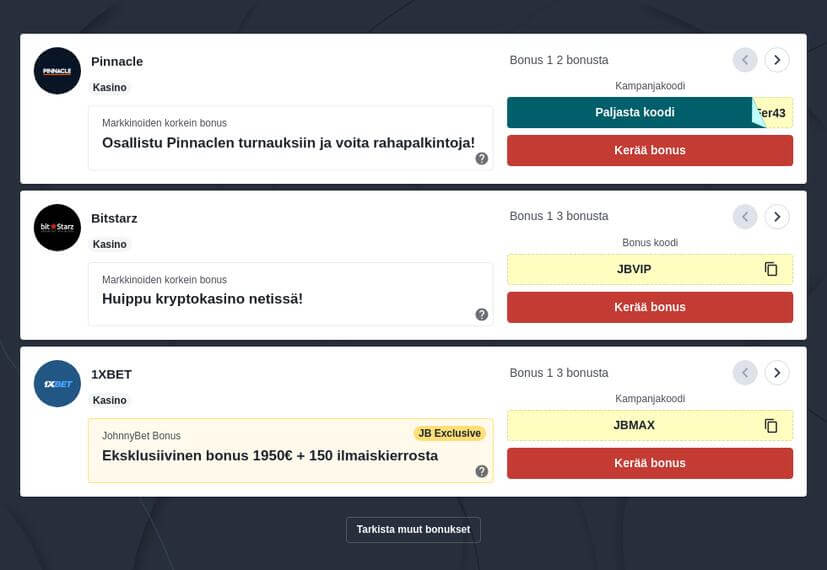Go to previous Pinnacle bonus
The height and width of the screenshot is (570, 827).
[x=745, y=60]
